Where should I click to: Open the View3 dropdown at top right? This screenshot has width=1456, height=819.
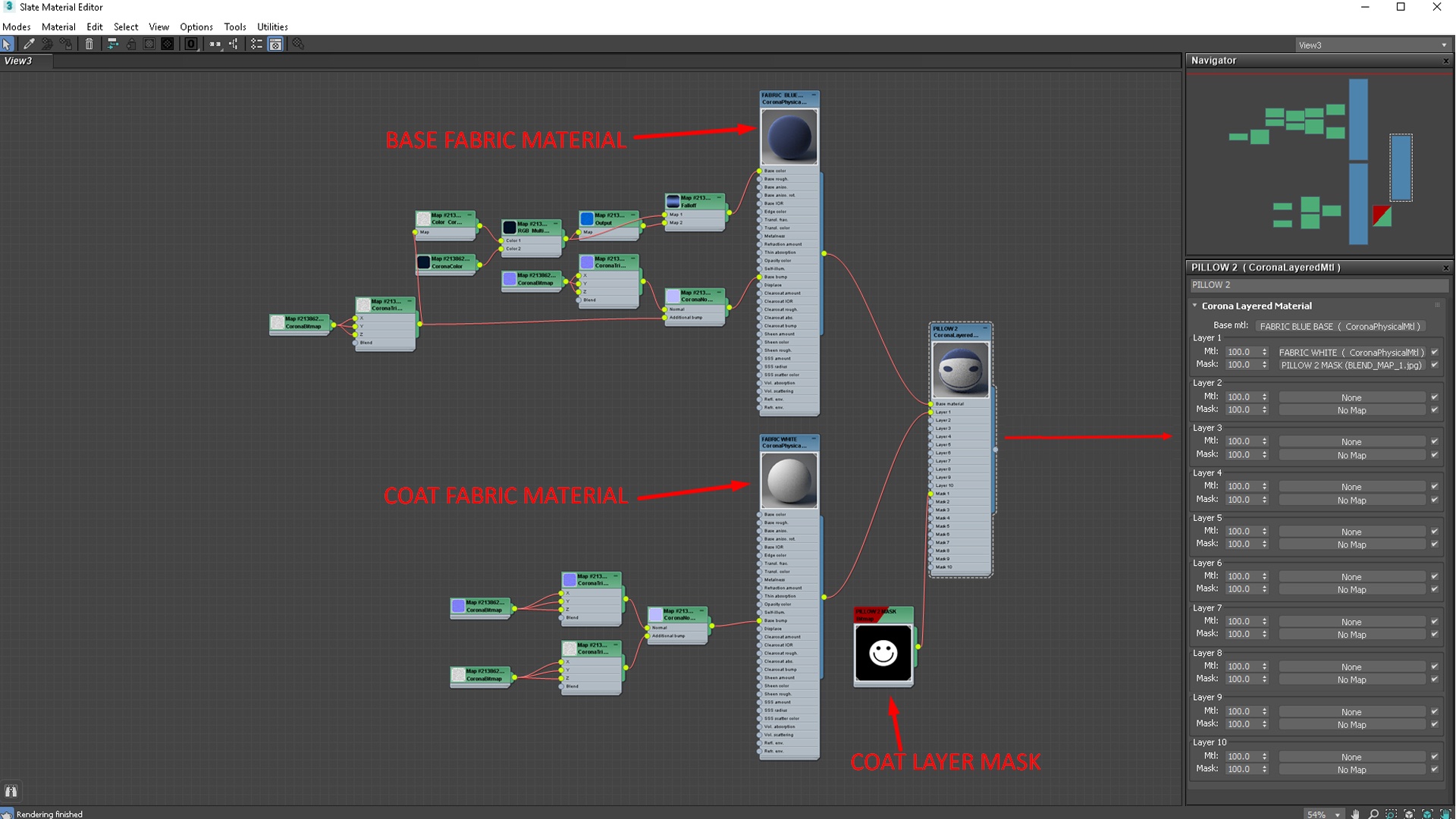[1373, 45]
